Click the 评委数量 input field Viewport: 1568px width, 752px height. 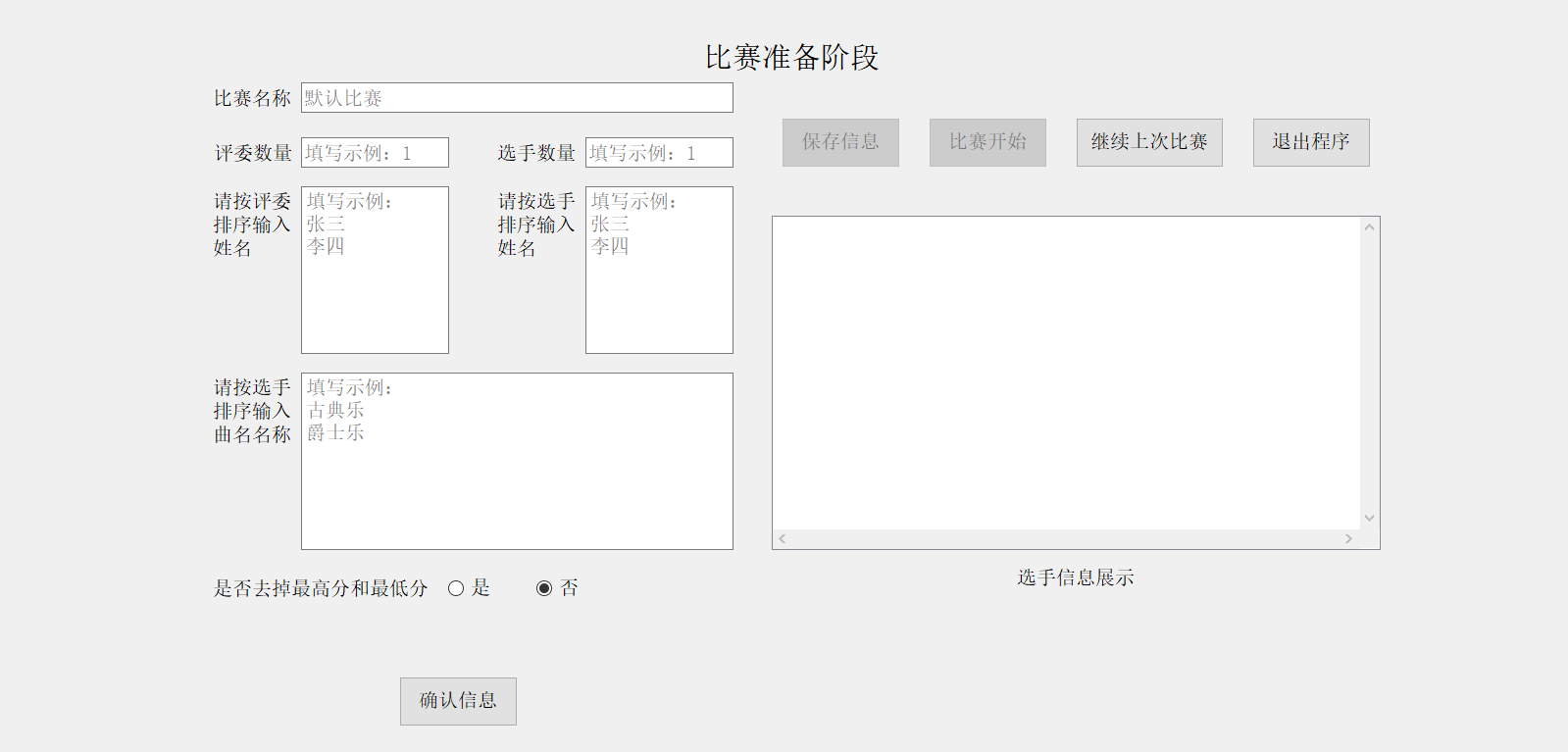coord(375,153)
